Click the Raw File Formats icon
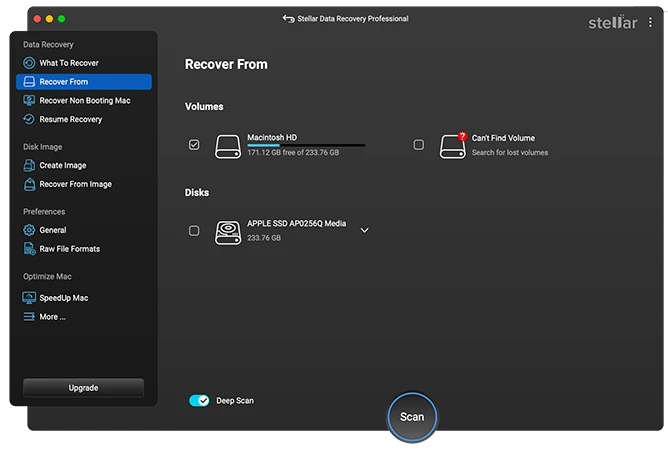Screen dimensions: 668x456 pyautogui.click(x=29, y=249)
